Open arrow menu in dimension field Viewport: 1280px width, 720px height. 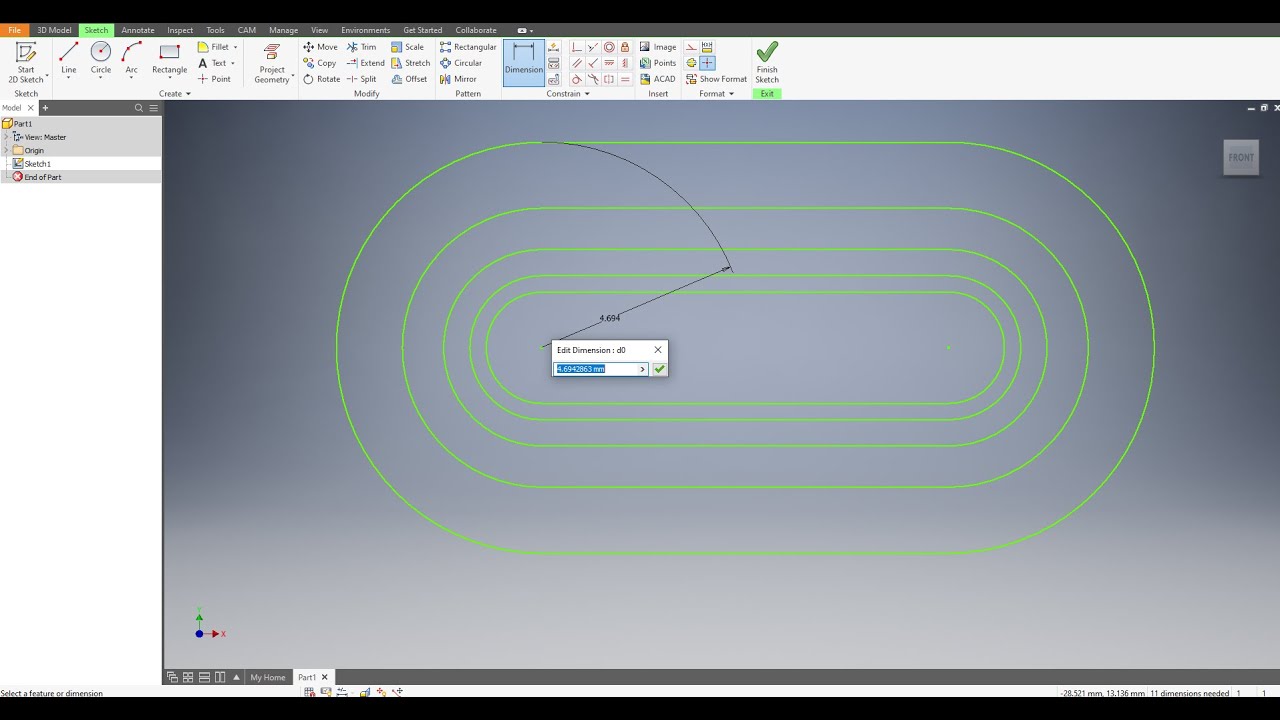(642, 369)
